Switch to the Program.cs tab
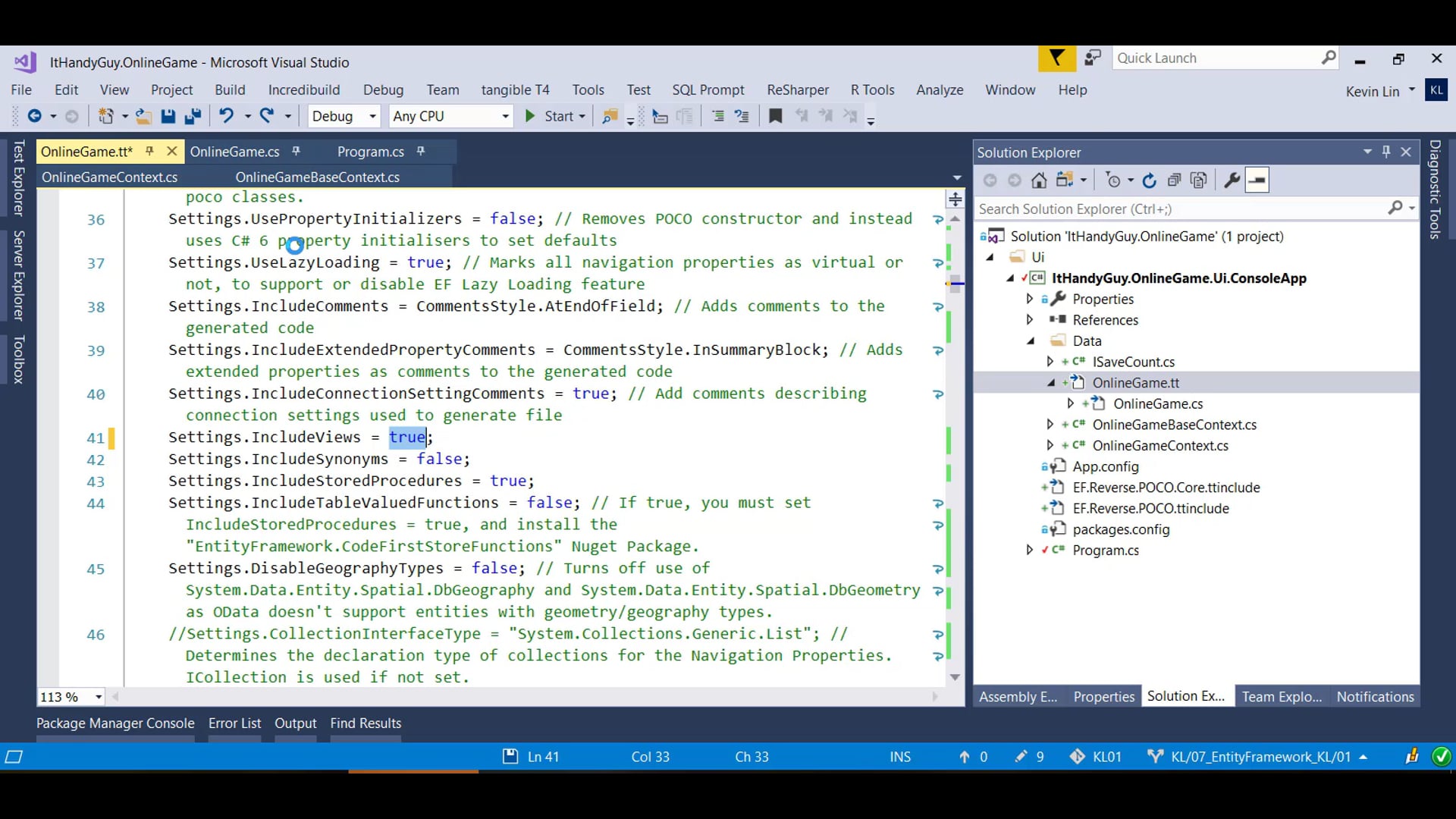 point(370,152)
